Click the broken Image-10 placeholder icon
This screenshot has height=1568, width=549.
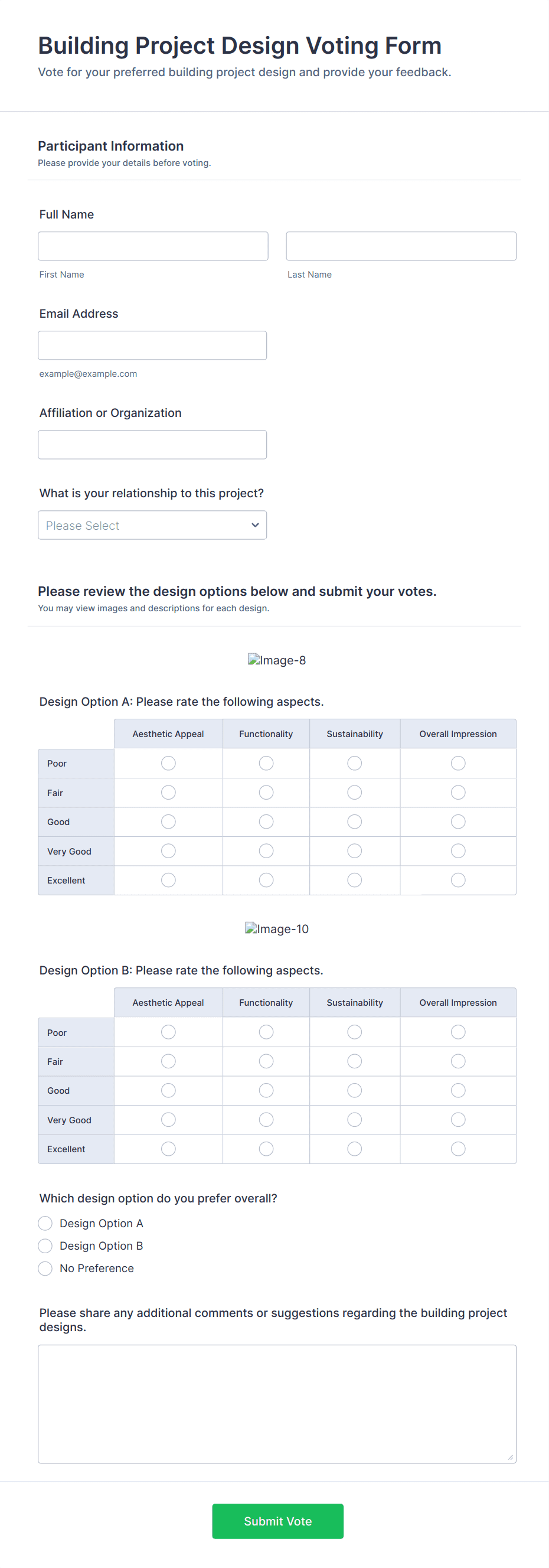pyautogui.click(x=251, y=928)
